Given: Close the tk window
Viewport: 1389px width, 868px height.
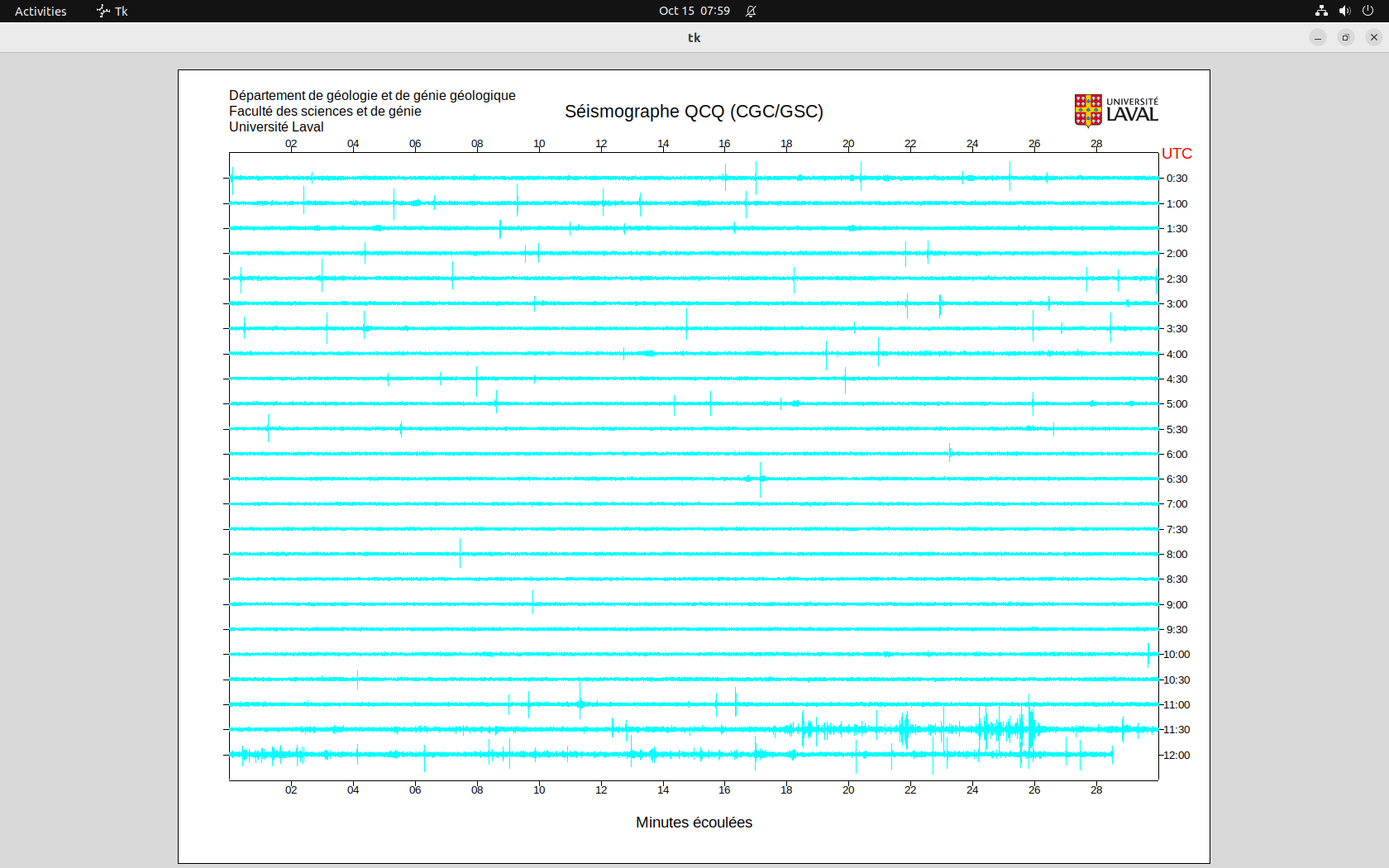Looking at the screenshot, I should pyautogui.click(x=1374, y=37).
